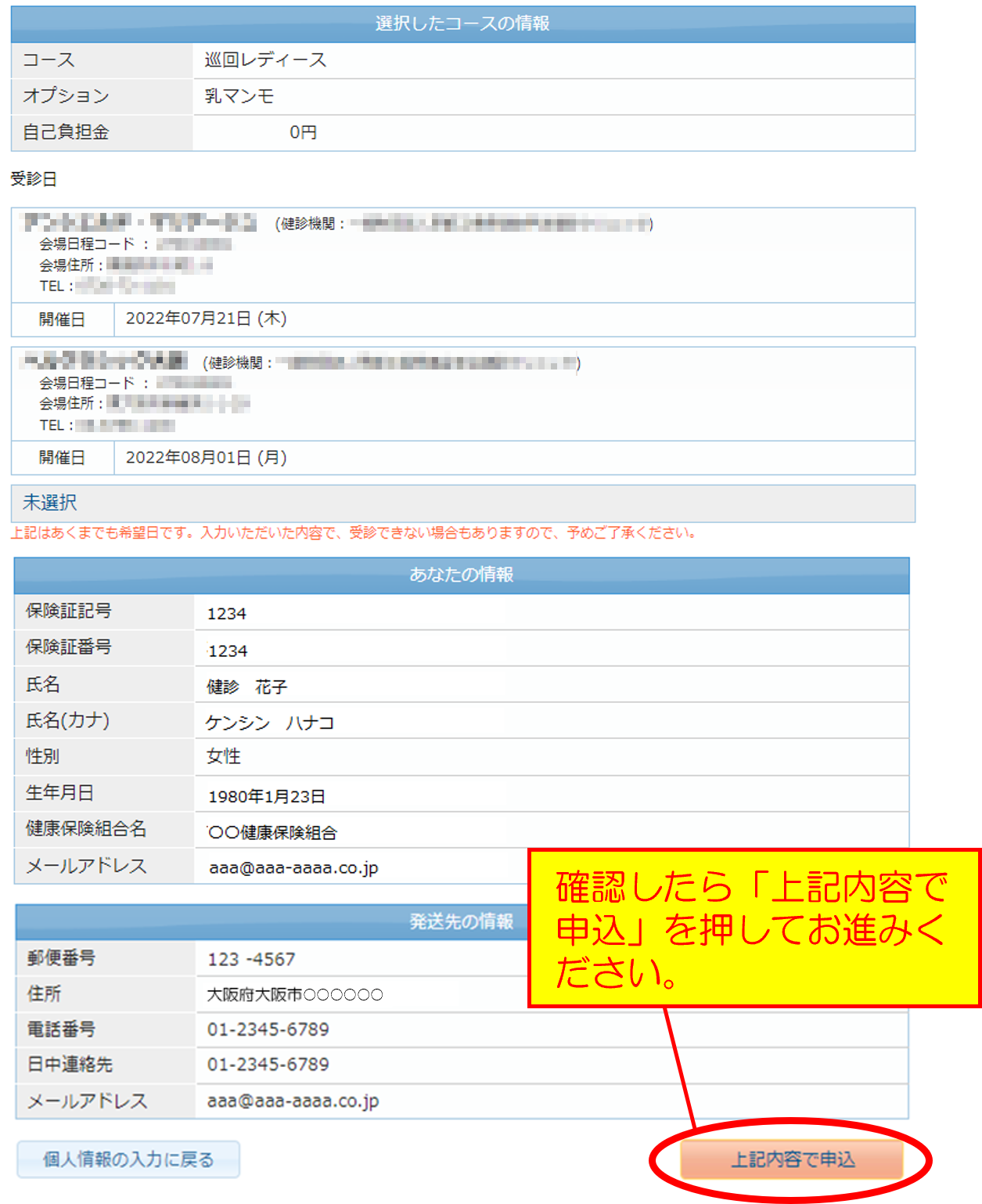Click the 生年月日 label
Screen dimensions: 982x1204
click(59, 792)
